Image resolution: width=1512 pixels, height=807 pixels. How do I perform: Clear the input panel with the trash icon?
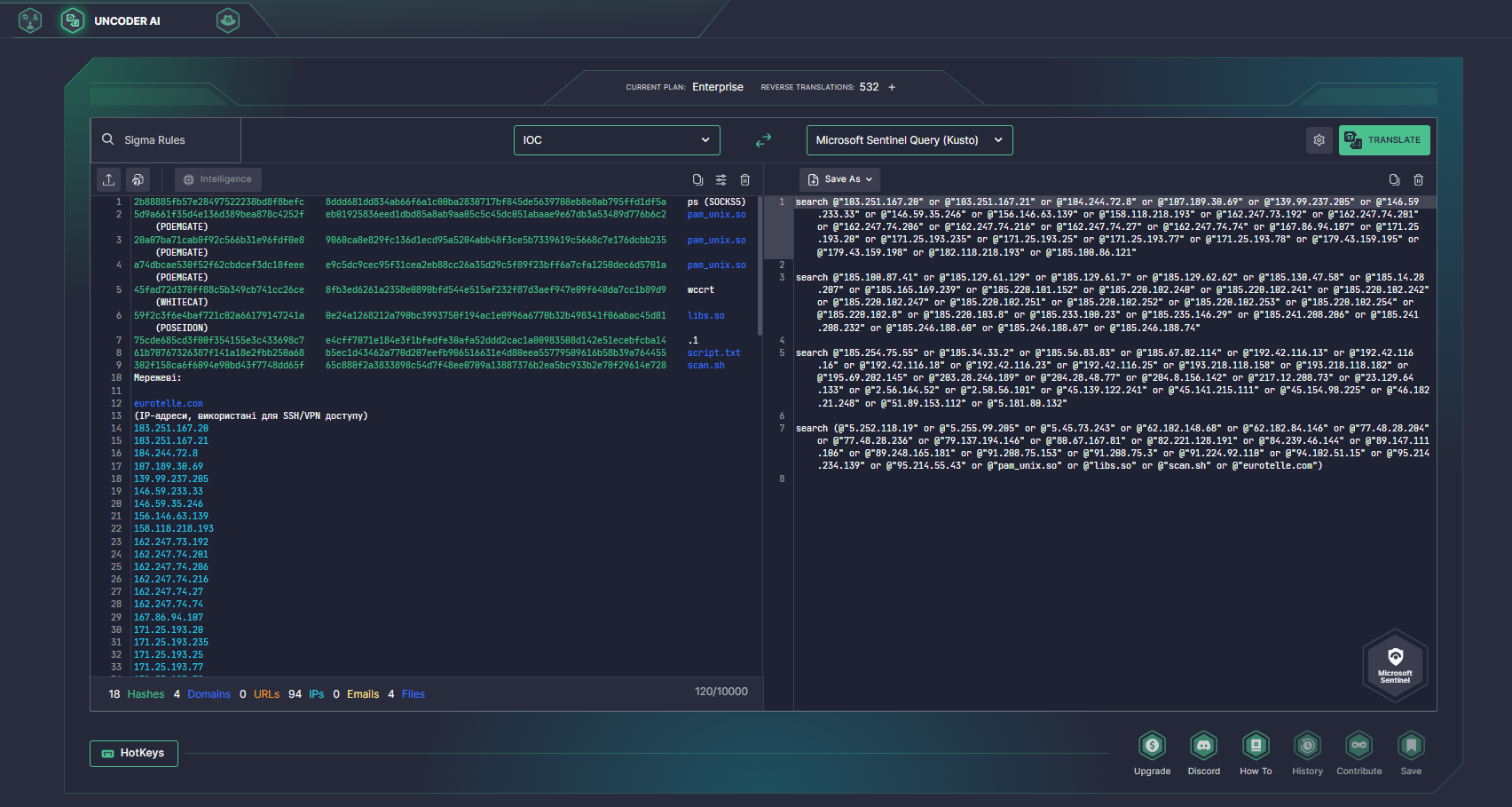tap(745, 179)
